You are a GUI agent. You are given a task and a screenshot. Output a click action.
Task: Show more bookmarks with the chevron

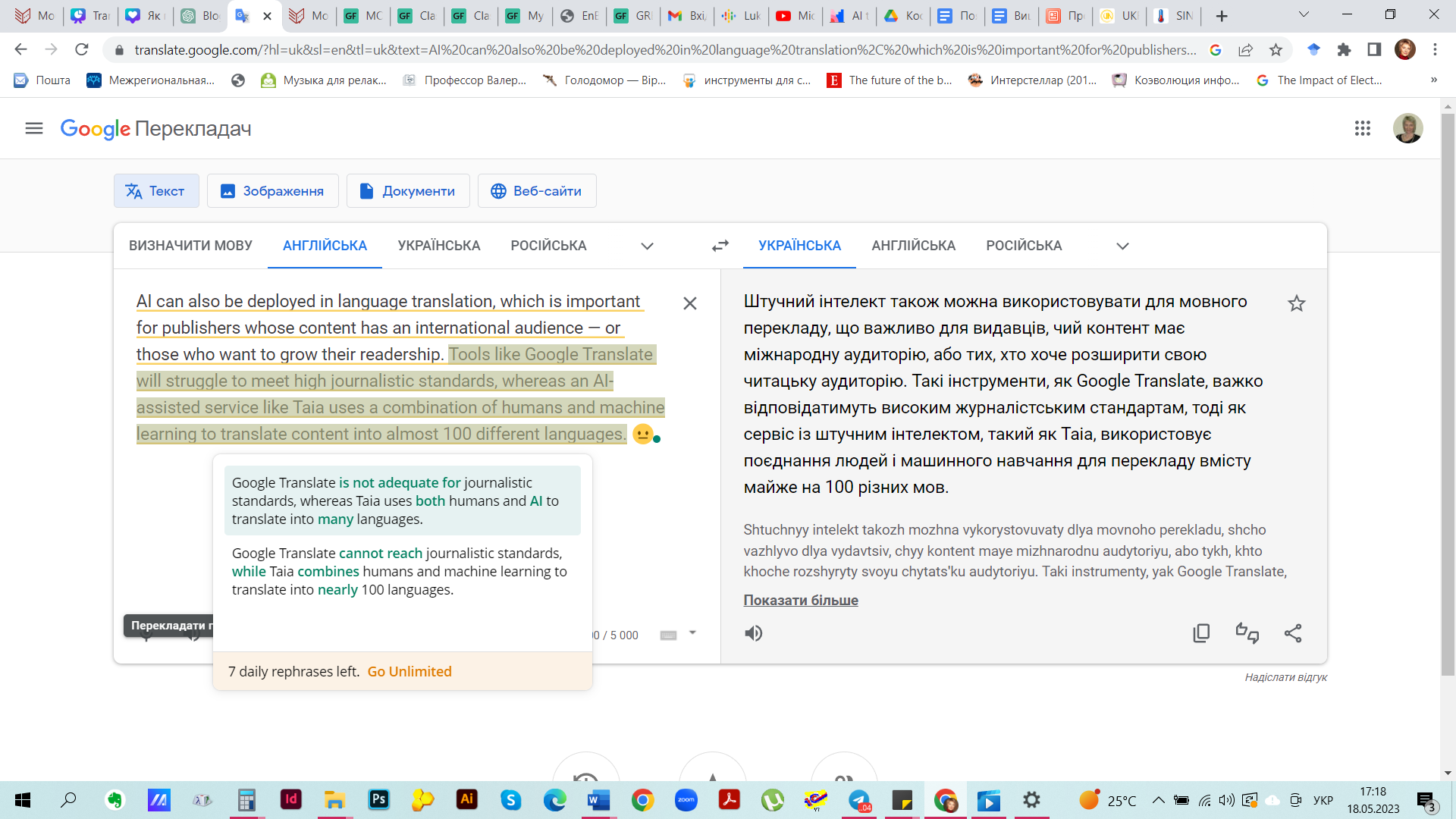(1433, 80)
